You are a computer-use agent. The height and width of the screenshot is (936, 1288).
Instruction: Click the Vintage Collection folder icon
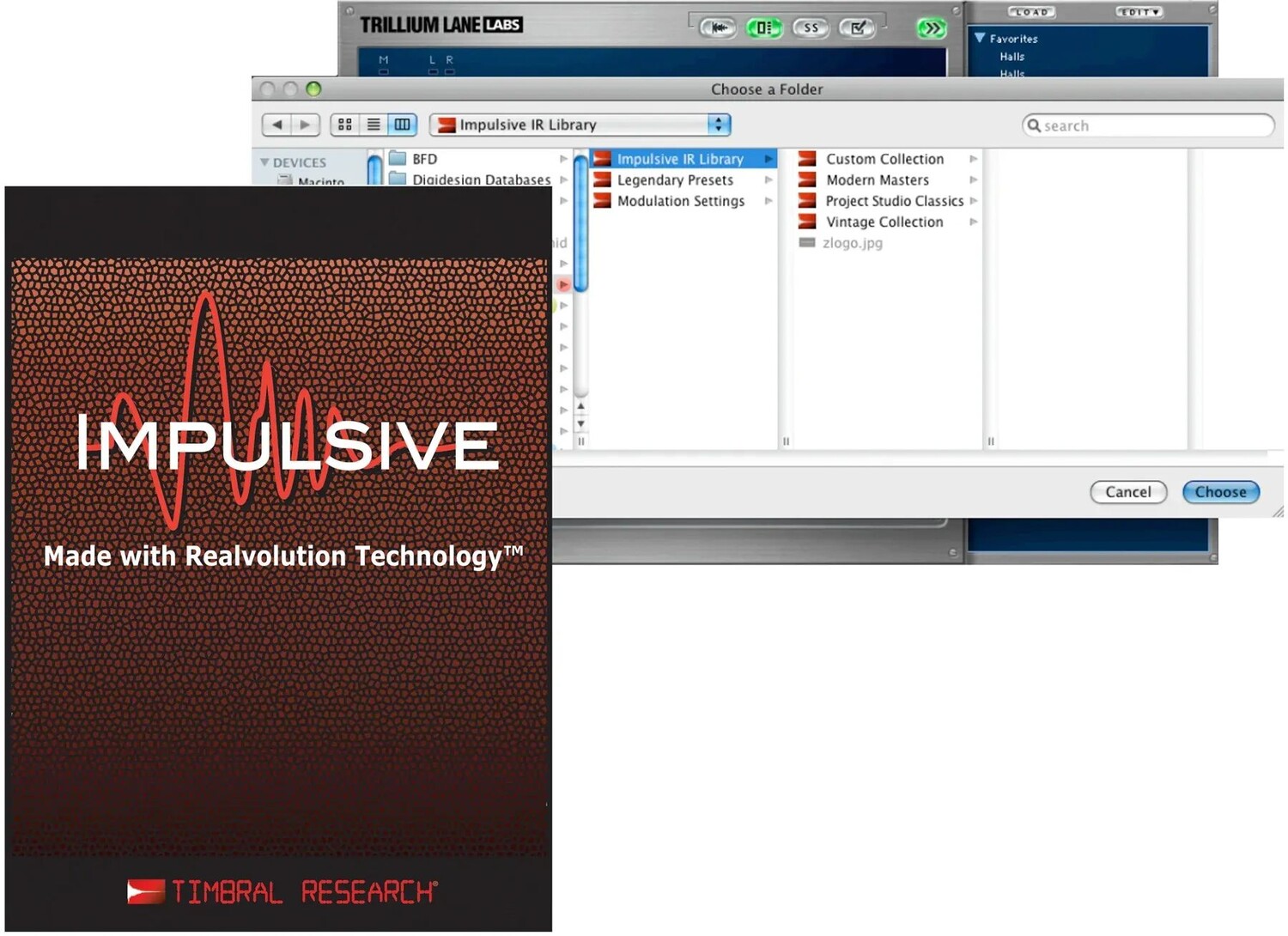807,222
